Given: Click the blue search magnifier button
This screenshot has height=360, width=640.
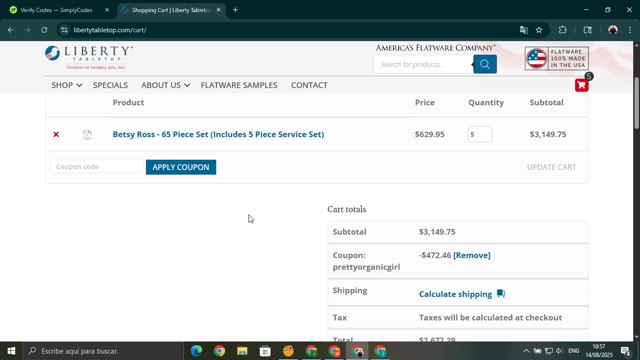Looking at the screenshot, I should [x=485, y=64].
